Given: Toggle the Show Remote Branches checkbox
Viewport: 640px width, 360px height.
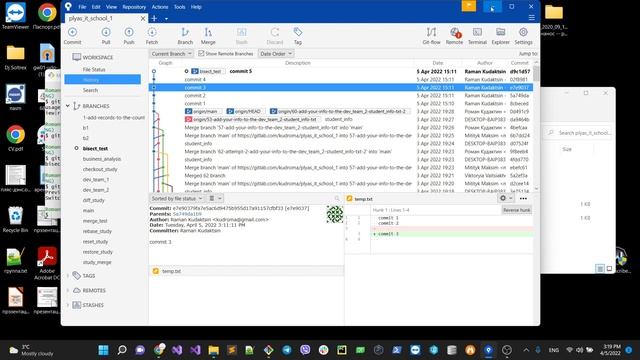Looking at the screenshot, I should tap(201, 53).
